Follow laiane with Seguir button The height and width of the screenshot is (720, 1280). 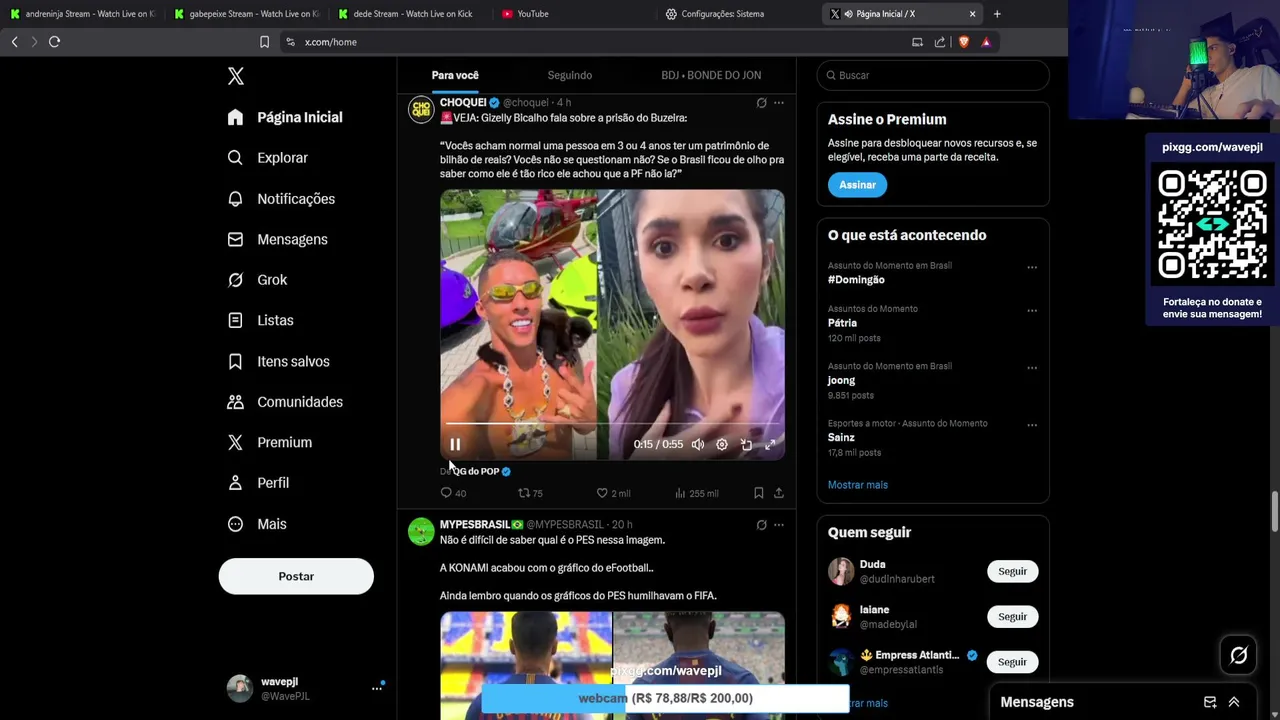[1012, 616]
